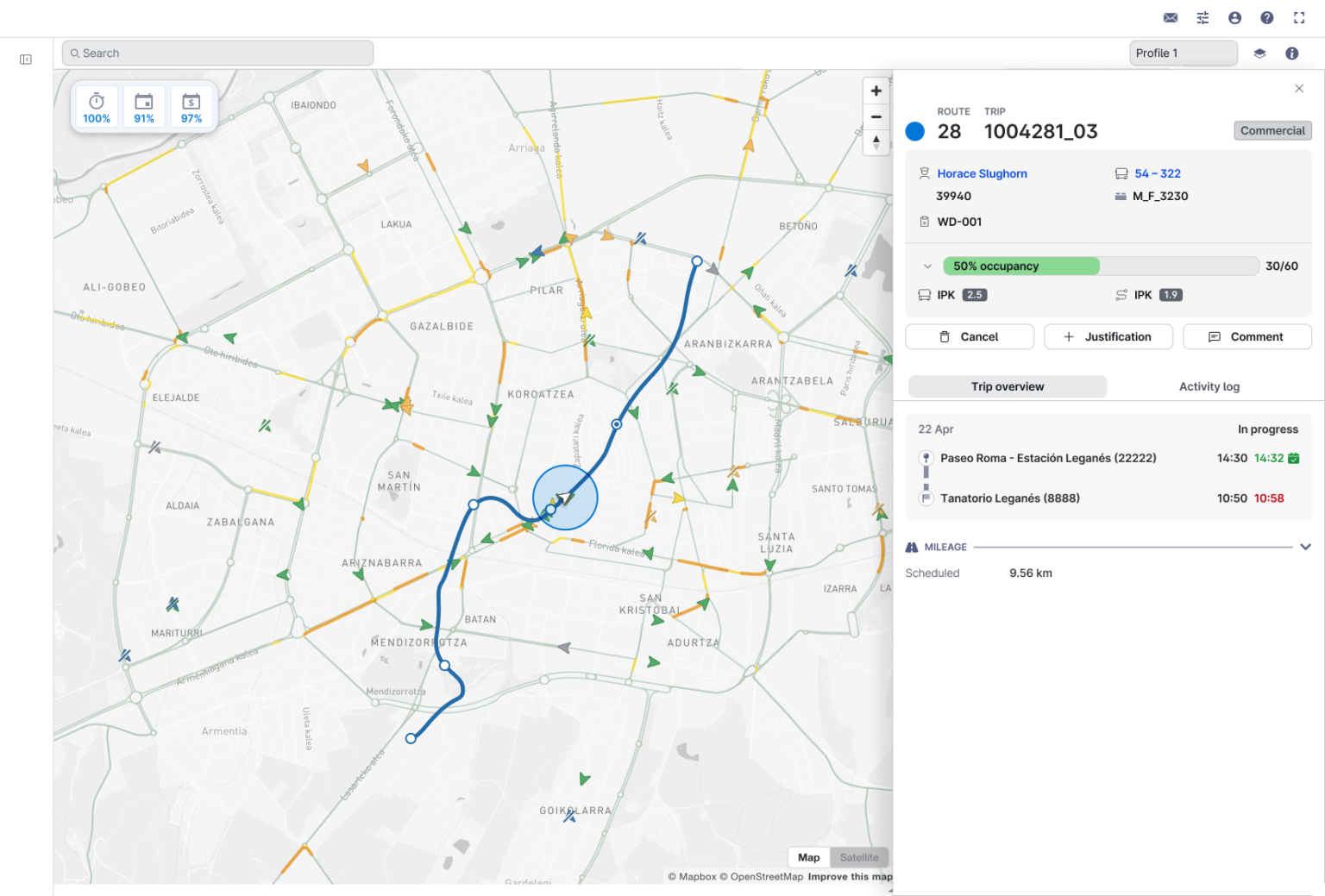Open the info icon beside Profile 1
The height and width of the screenshot is (896, 1325).
click(x=1292, y=53)
